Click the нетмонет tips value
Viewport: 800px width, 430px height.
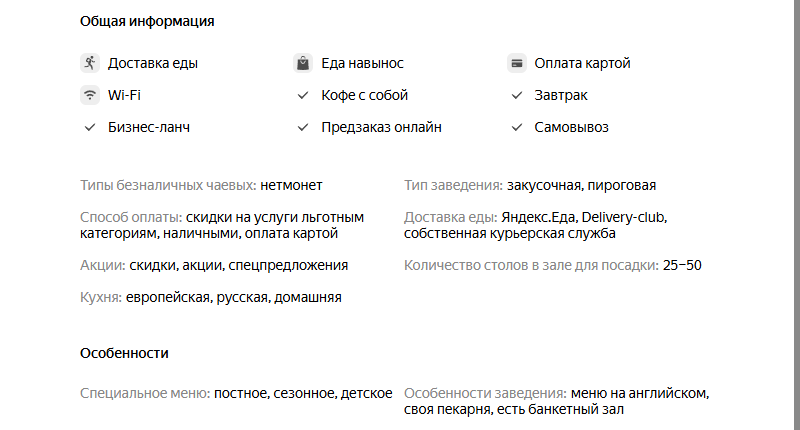tap(291, 185)
